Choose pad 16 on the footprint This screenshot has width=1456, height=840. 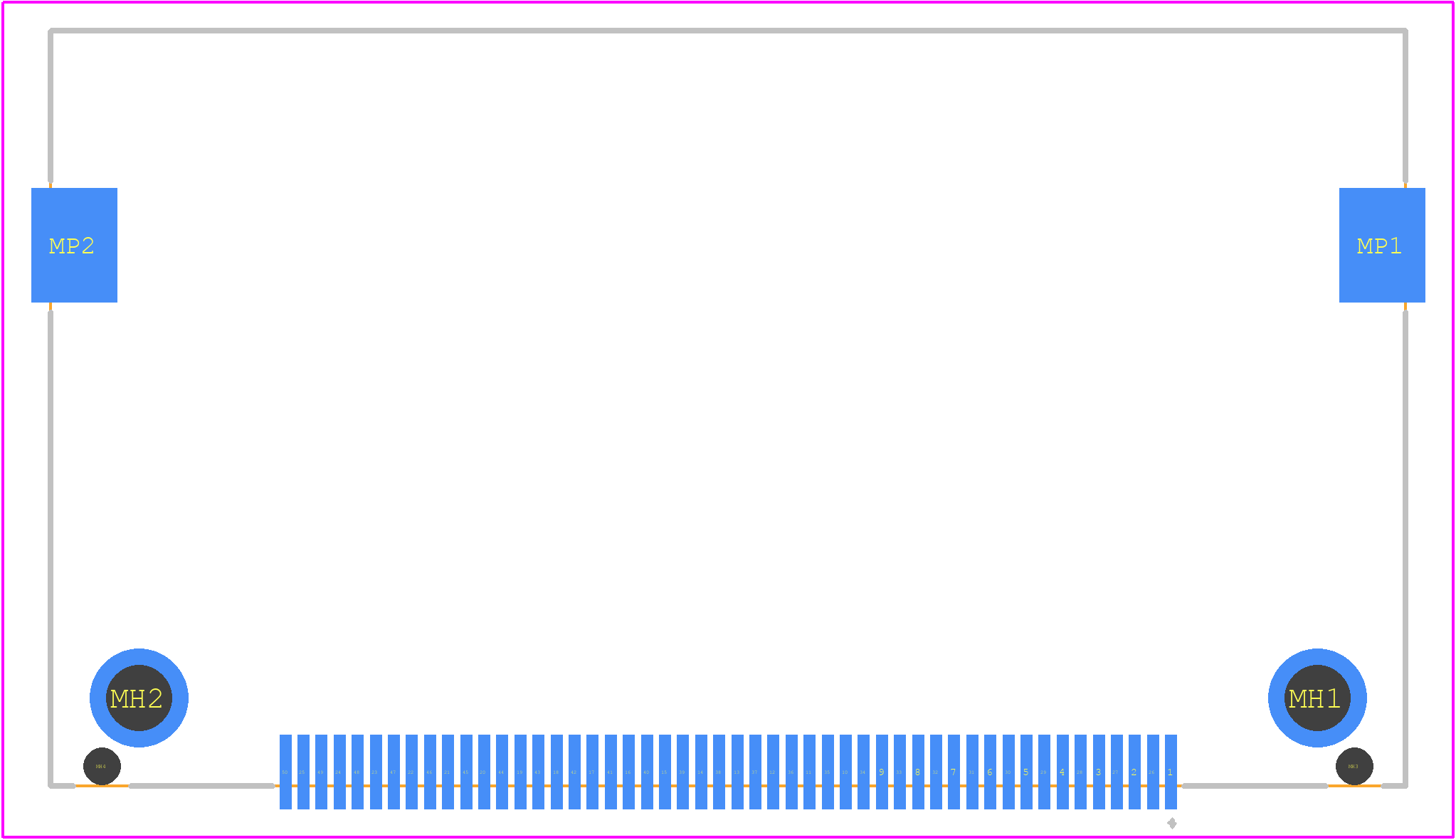(x=628, y=772)
